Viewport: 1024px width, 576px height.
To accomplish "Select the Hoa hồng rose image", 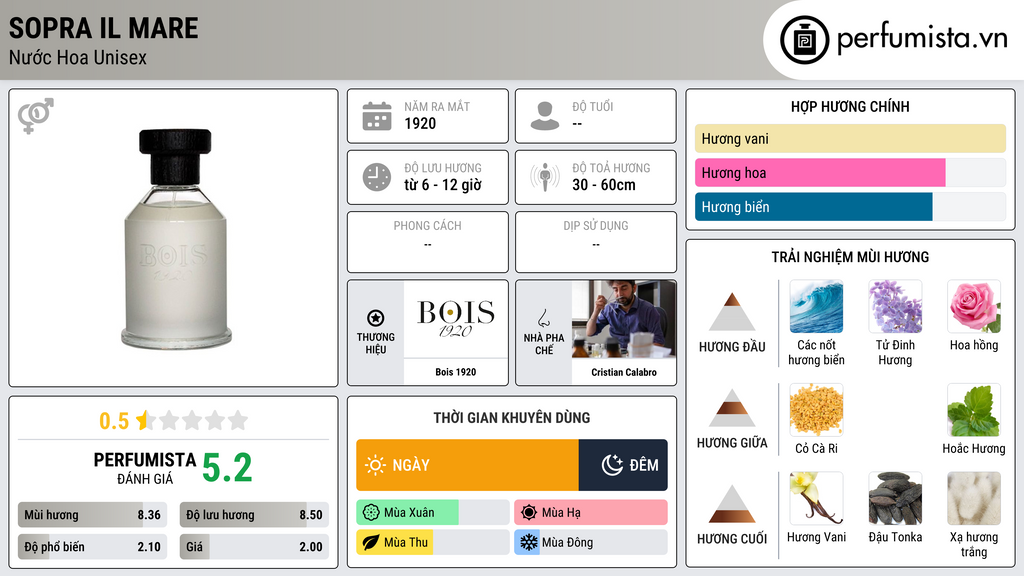I will point(974,306).
